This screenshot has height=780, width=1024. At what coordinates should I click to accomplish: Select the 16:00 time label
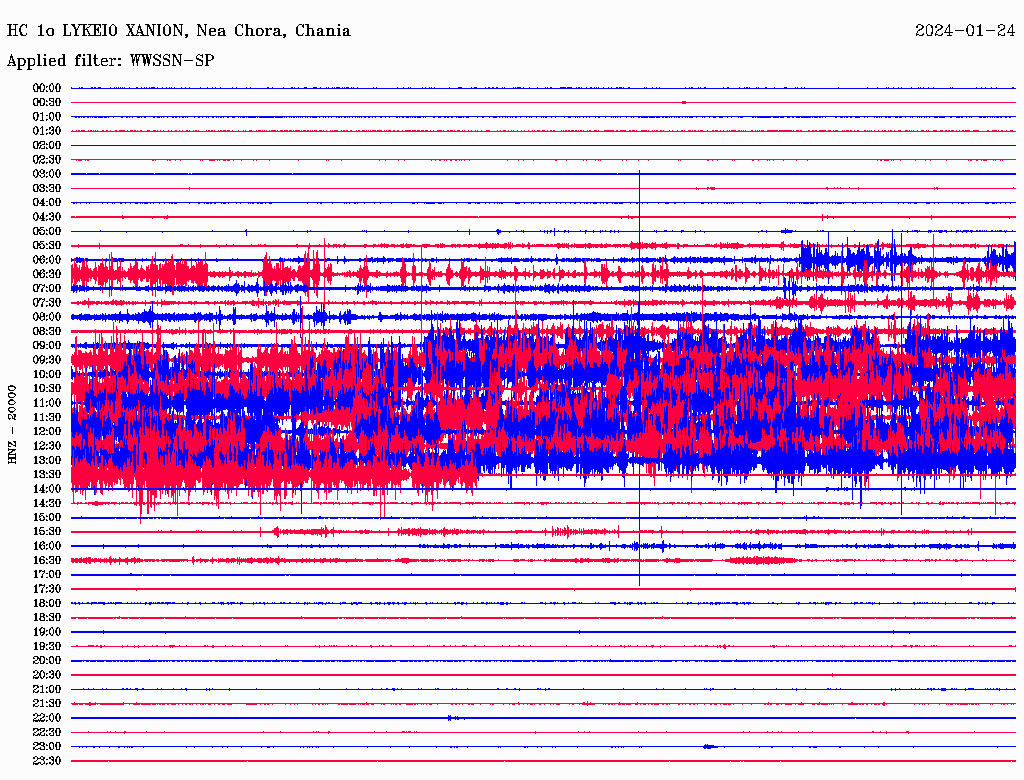click(47, 546)
